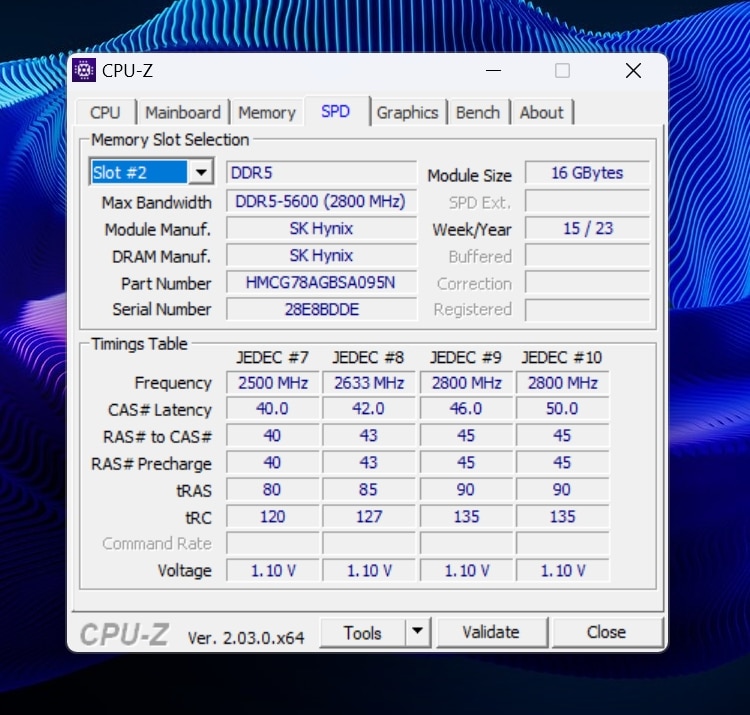Screen dimensions: 750x715
Task: Expand the Tools dropdown arrow
Action: tap(418, 632)
